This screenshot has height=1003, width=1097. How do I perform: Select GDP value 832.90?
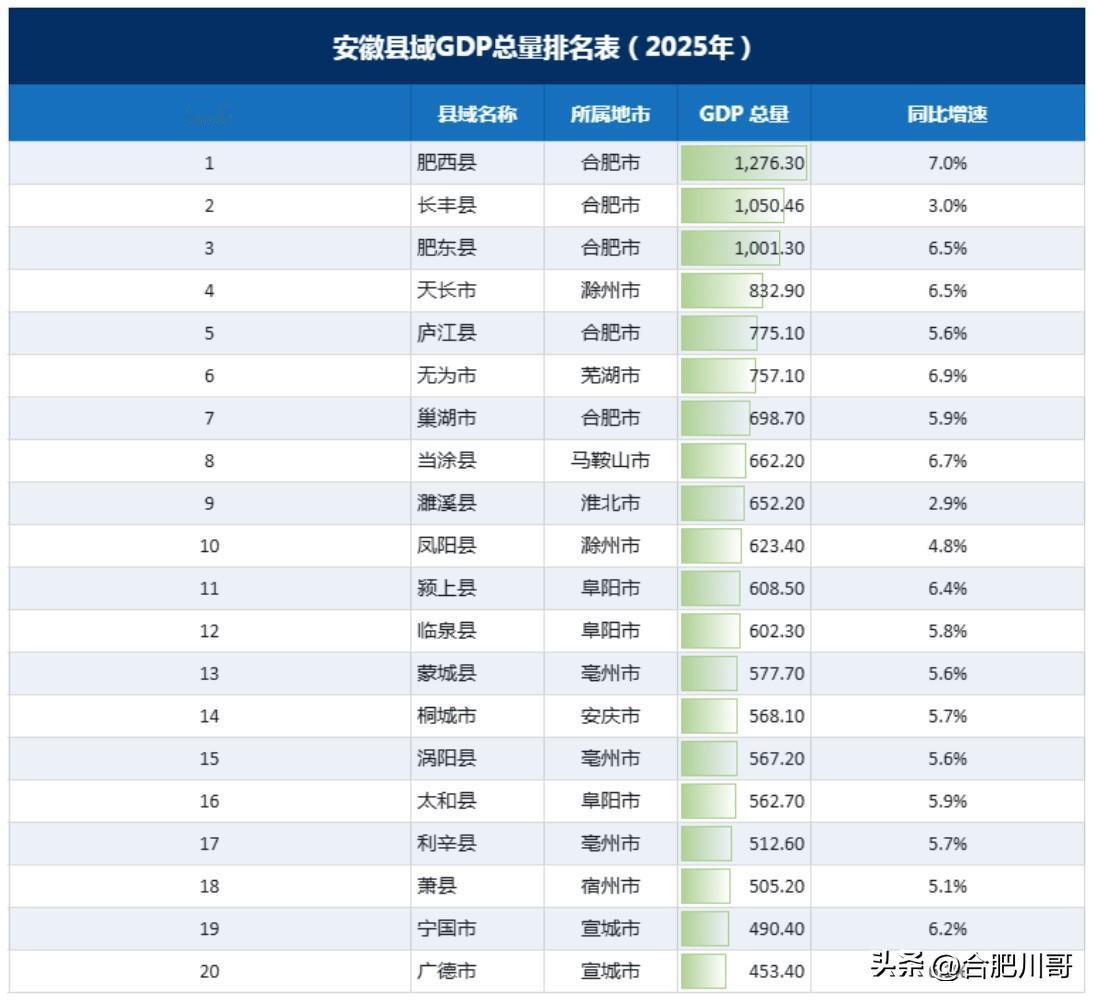pyautogui.click(x=777, y=290)
